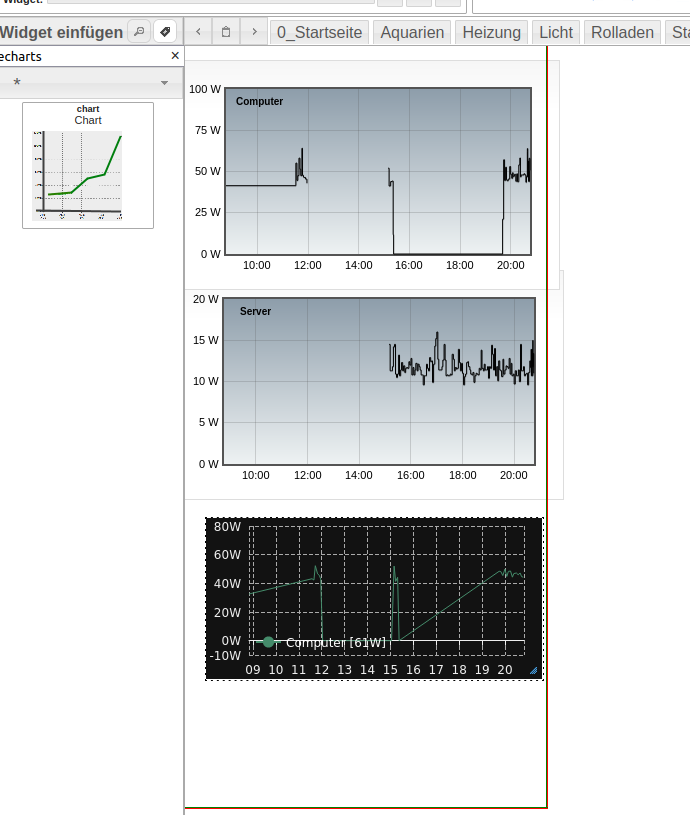Open the 0_Startseite view tab

(x=320, y=32)
